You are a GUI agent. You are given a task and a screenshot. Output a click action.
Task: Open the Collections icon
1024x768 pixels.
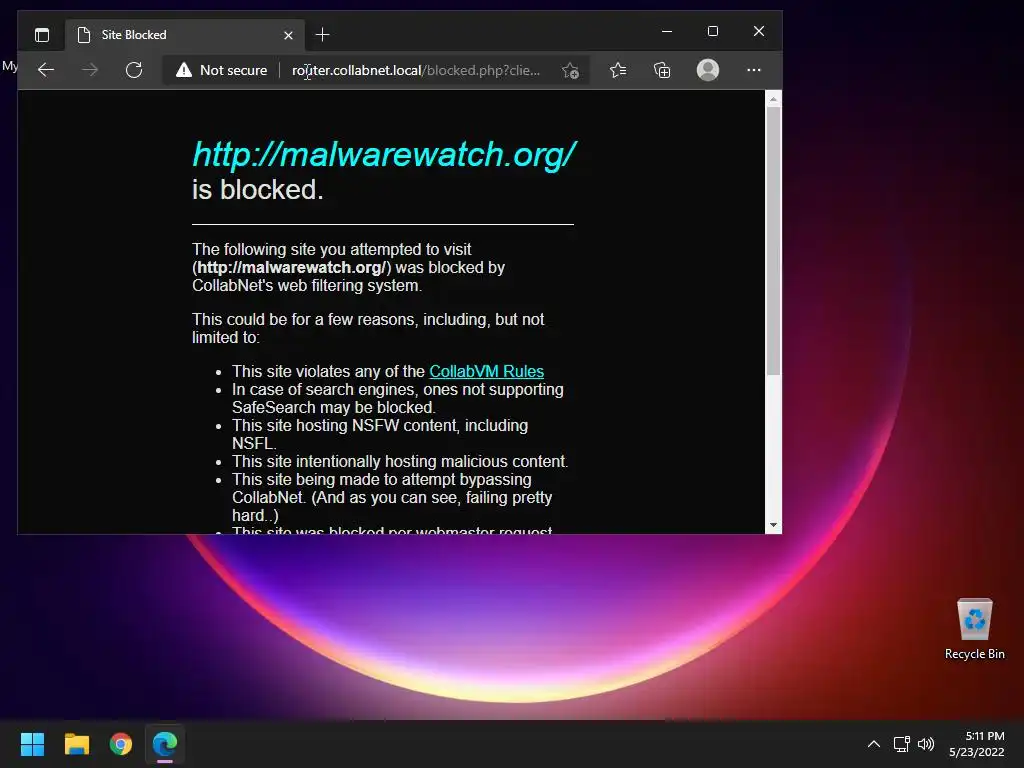click(662, 70)
